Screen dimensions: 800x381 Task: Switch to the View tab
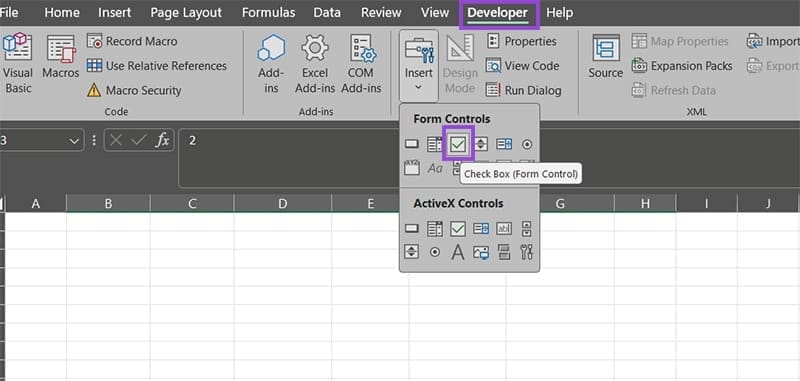[x=435, y=13]
